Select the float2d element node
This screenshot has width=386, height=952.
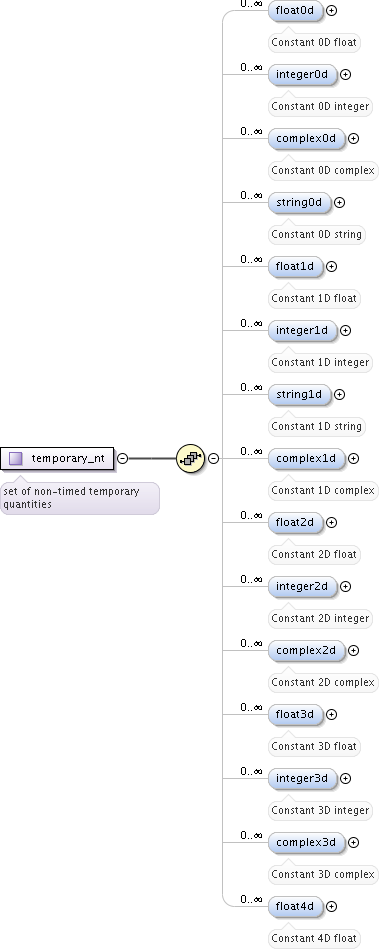296,522
